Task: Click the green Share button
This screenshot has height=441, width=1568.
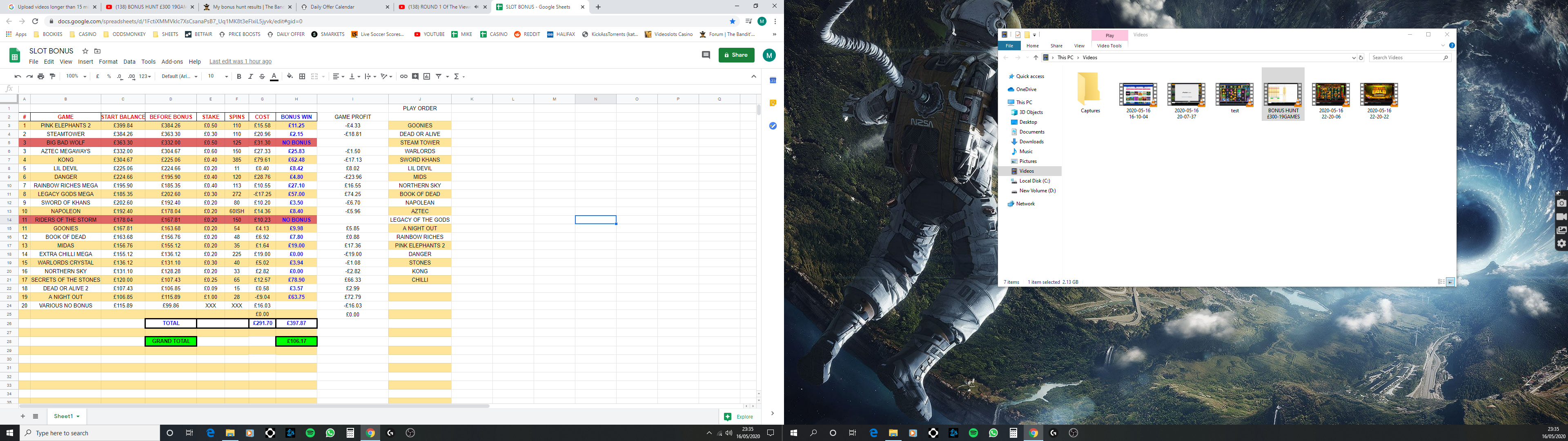Action: (736, 55)
